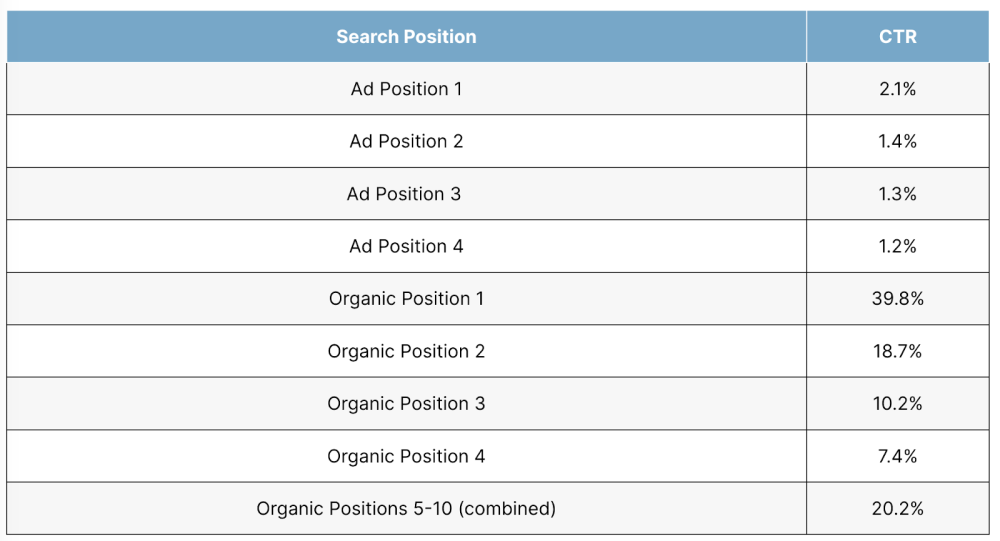Click the CTR column header
The height and width of the screenshot is (541, 1000).
click(897, 37)
